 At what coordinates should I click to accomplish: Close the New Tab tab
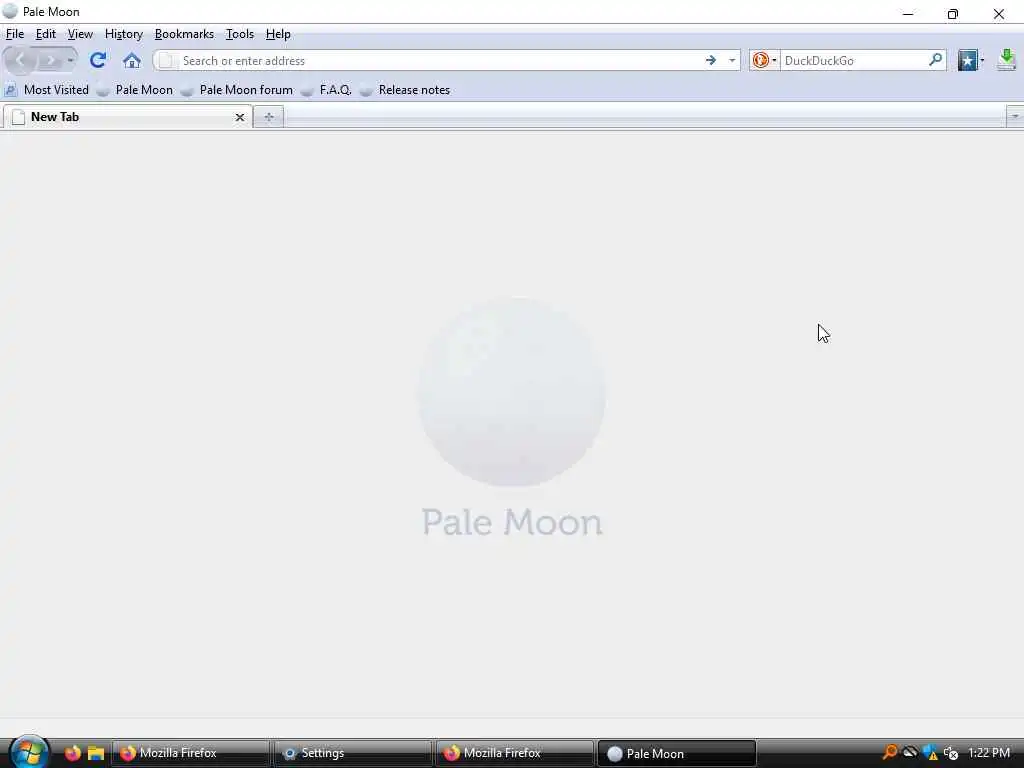coord(240,118)
